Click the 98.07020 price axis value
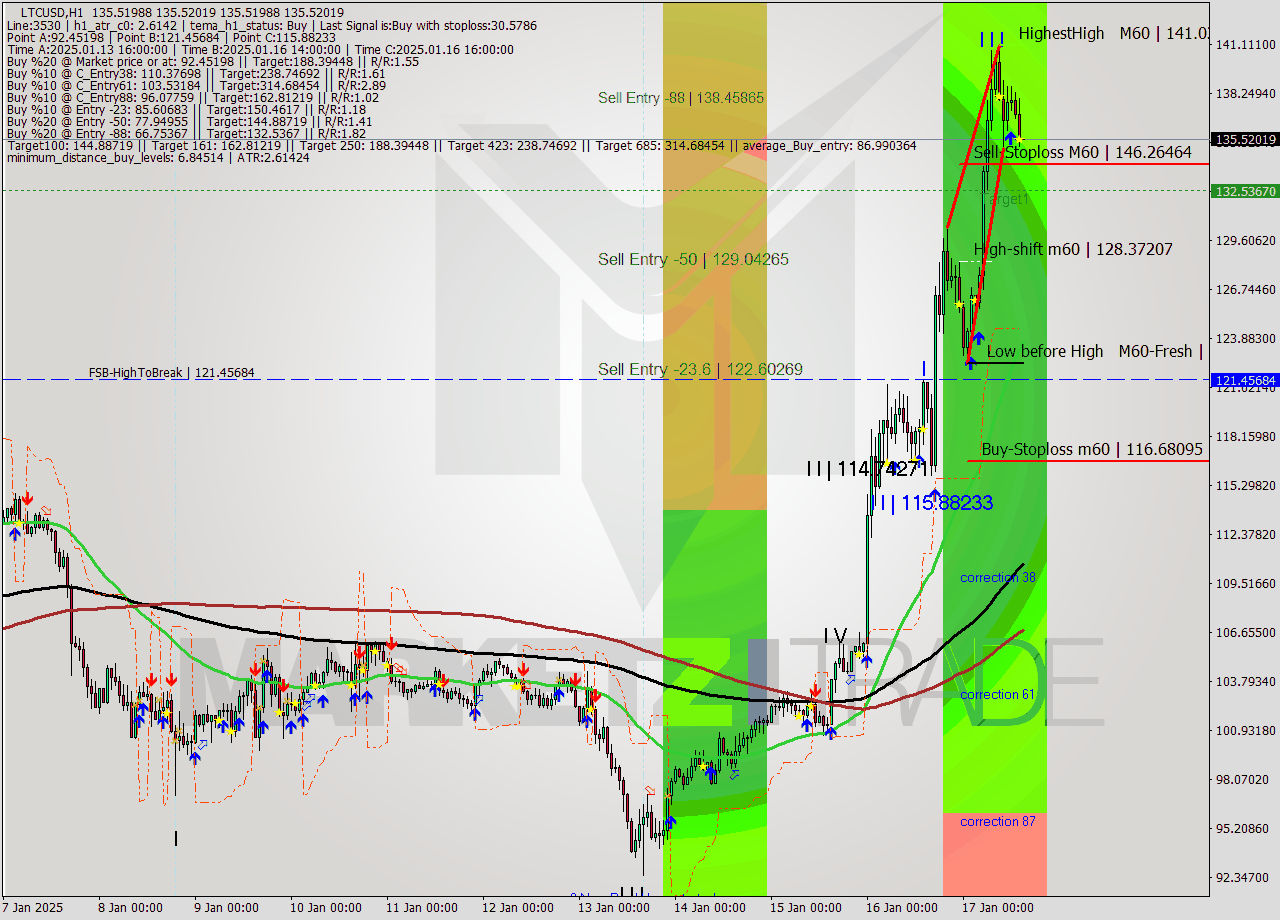 click(1245, 779)
